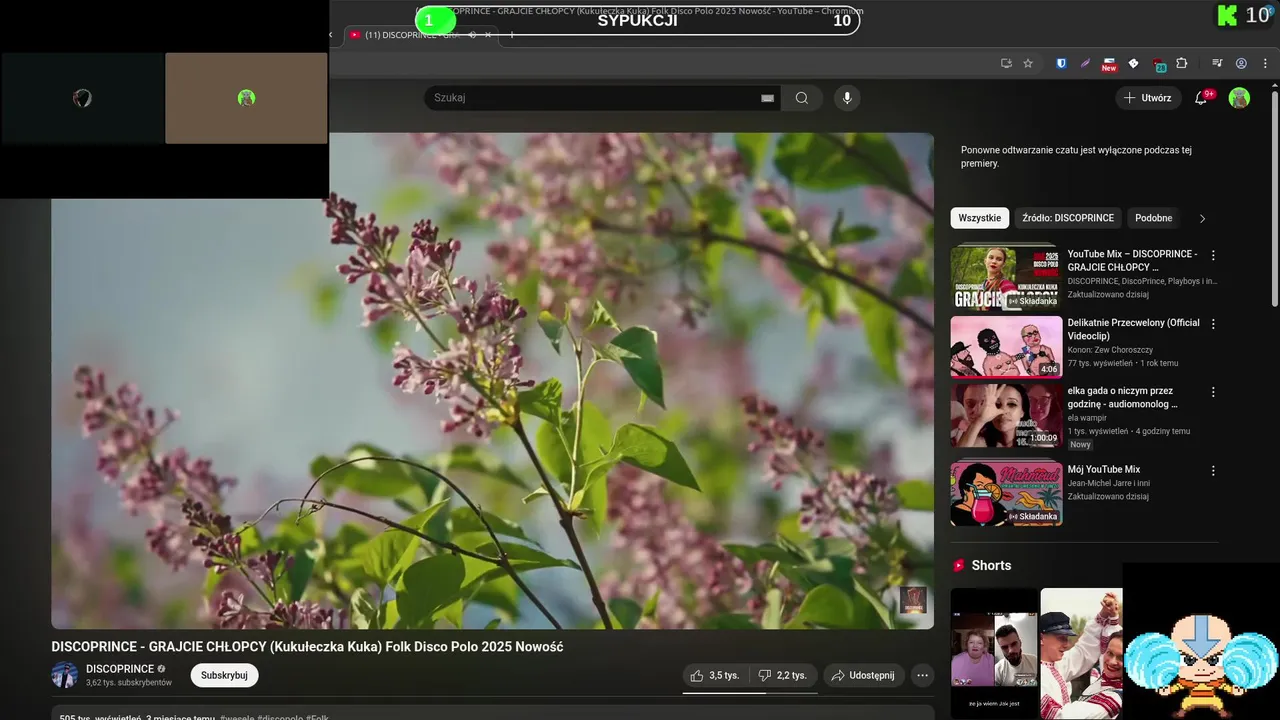Close the DISCOPRINCE YouTube tab
1280x720 pixels.
pos(488,35)
